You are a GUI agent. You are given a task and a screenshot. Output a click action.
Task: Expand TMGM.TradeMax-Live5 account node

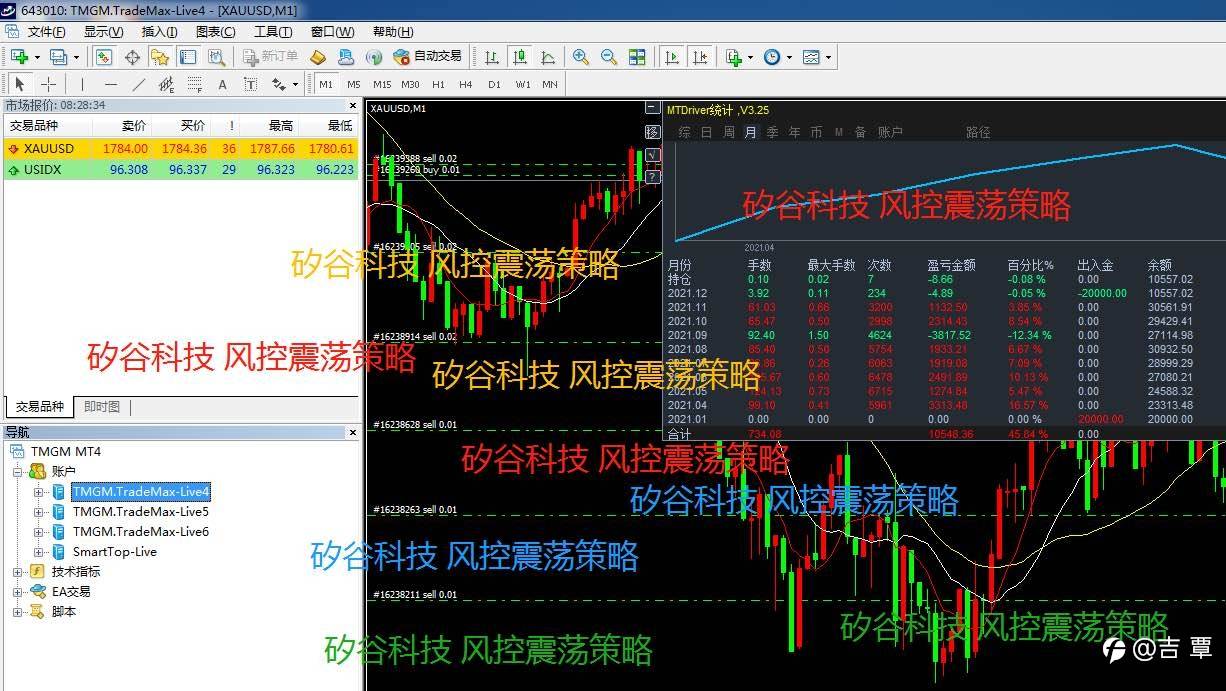tap(39, 512)
